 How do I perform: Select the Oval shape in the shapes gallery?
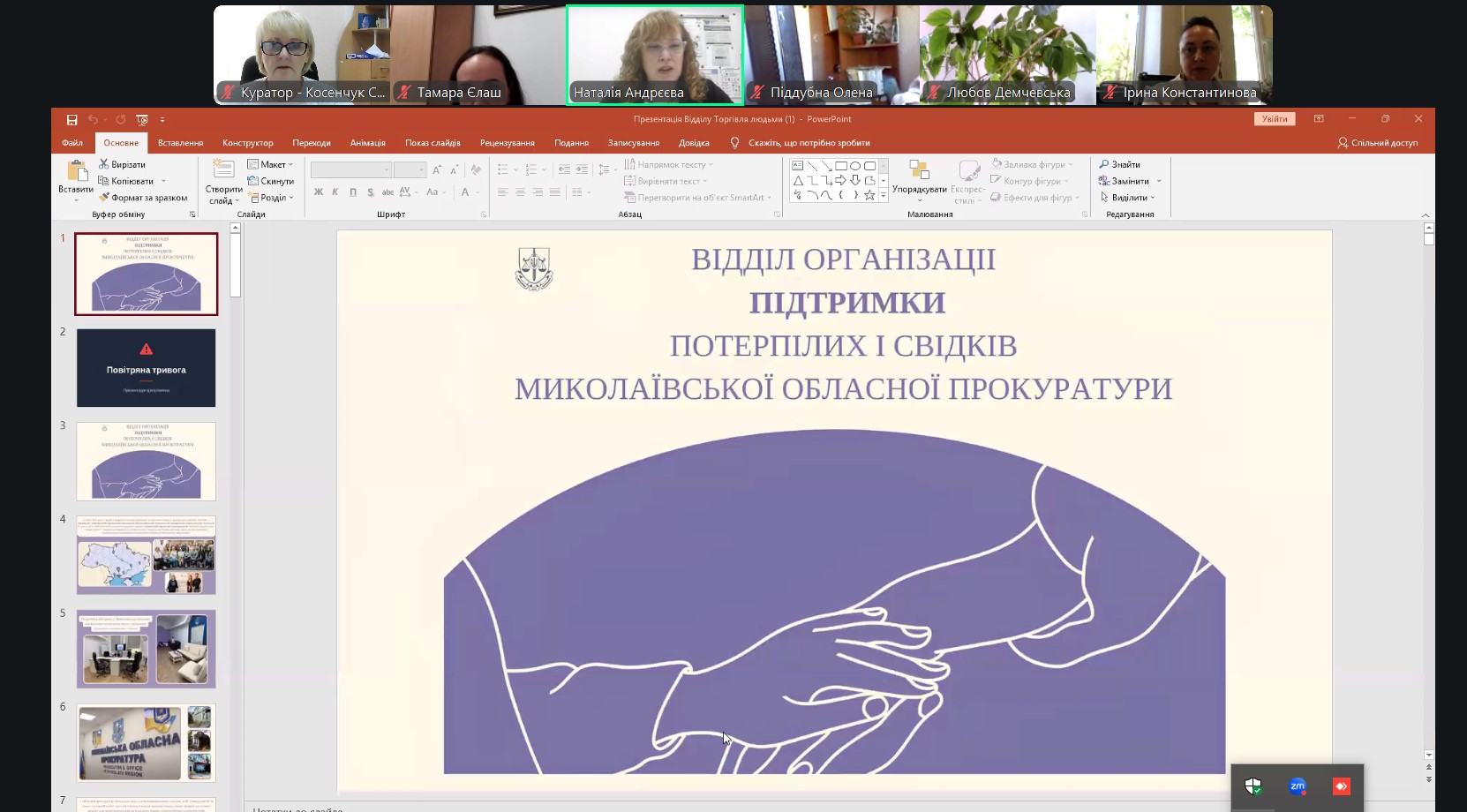click(855, 166)
